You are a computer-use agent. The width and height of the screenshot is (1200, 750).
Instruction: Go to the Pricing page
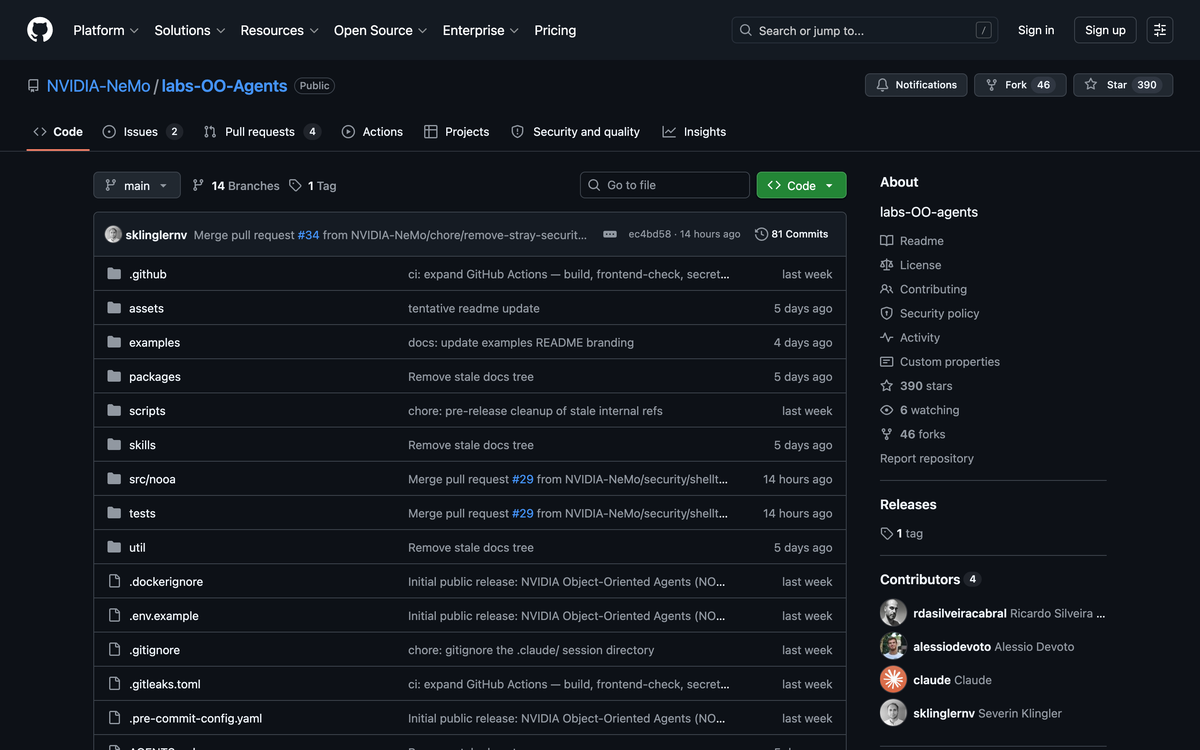click(x=555, y=30)
